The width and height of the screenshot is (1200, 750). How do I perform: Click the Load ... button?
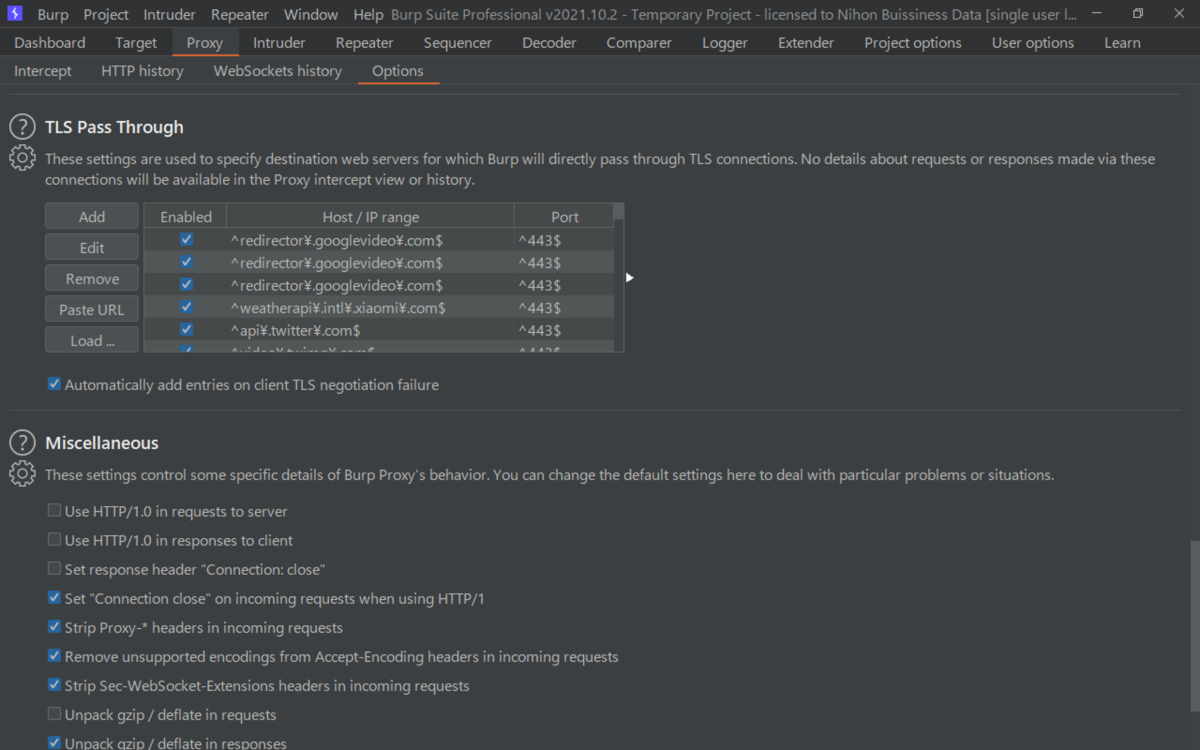click(x=92, y=341)
